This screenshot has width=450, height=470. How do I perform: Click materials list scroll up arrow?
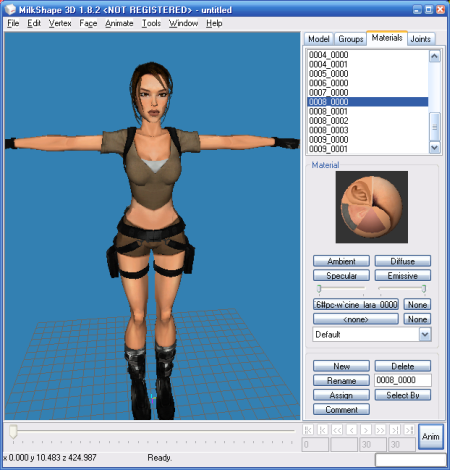[x=434, y=56]
